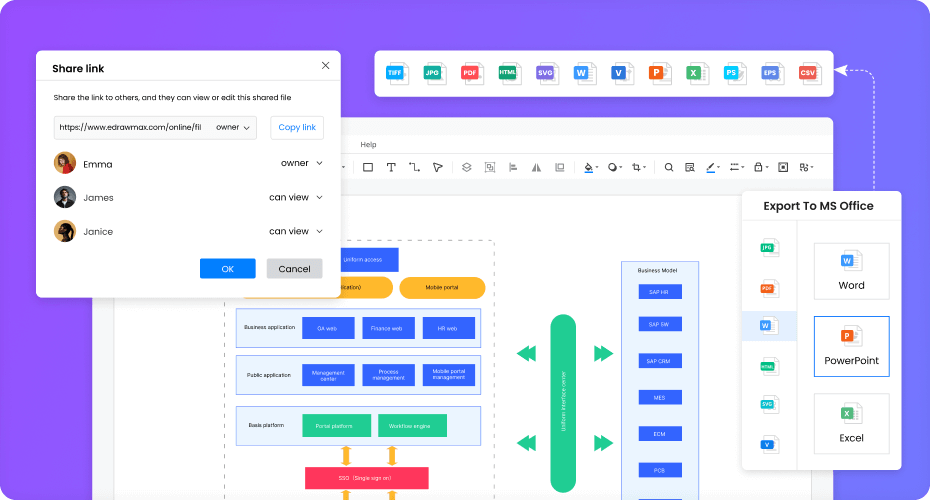Select the 'Mobile portal' shape on canvas
This screenshot has height=500, width=930.
point(442,288)
